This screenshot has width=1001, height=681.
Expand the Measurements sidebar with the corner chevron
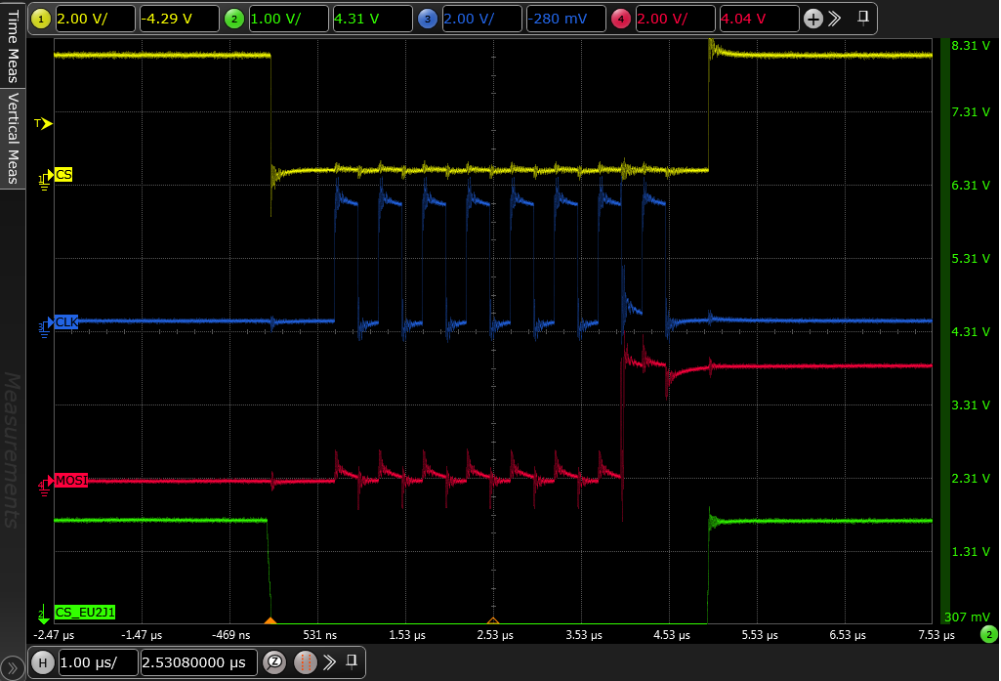point(12,668)
